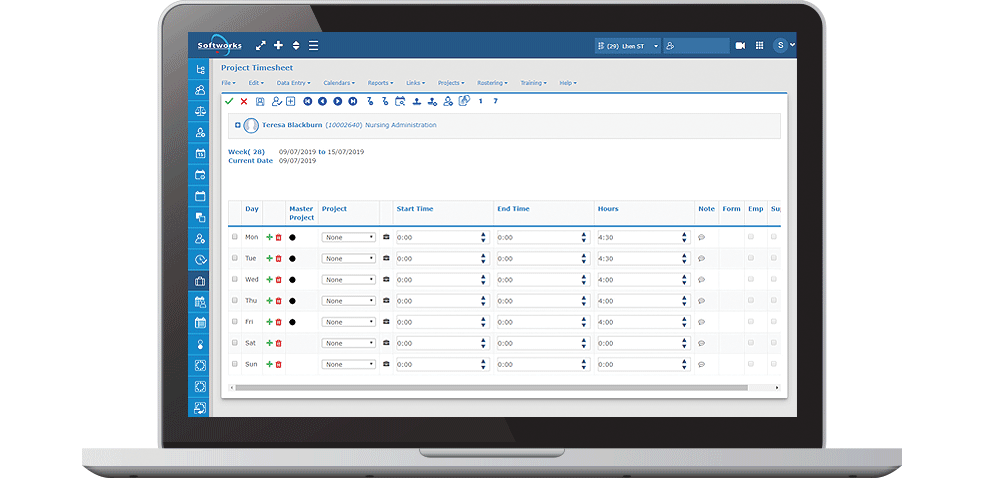Click Teresa Blackburn employee name
Screen dimensions: 984x500
(x=292, y=125)
